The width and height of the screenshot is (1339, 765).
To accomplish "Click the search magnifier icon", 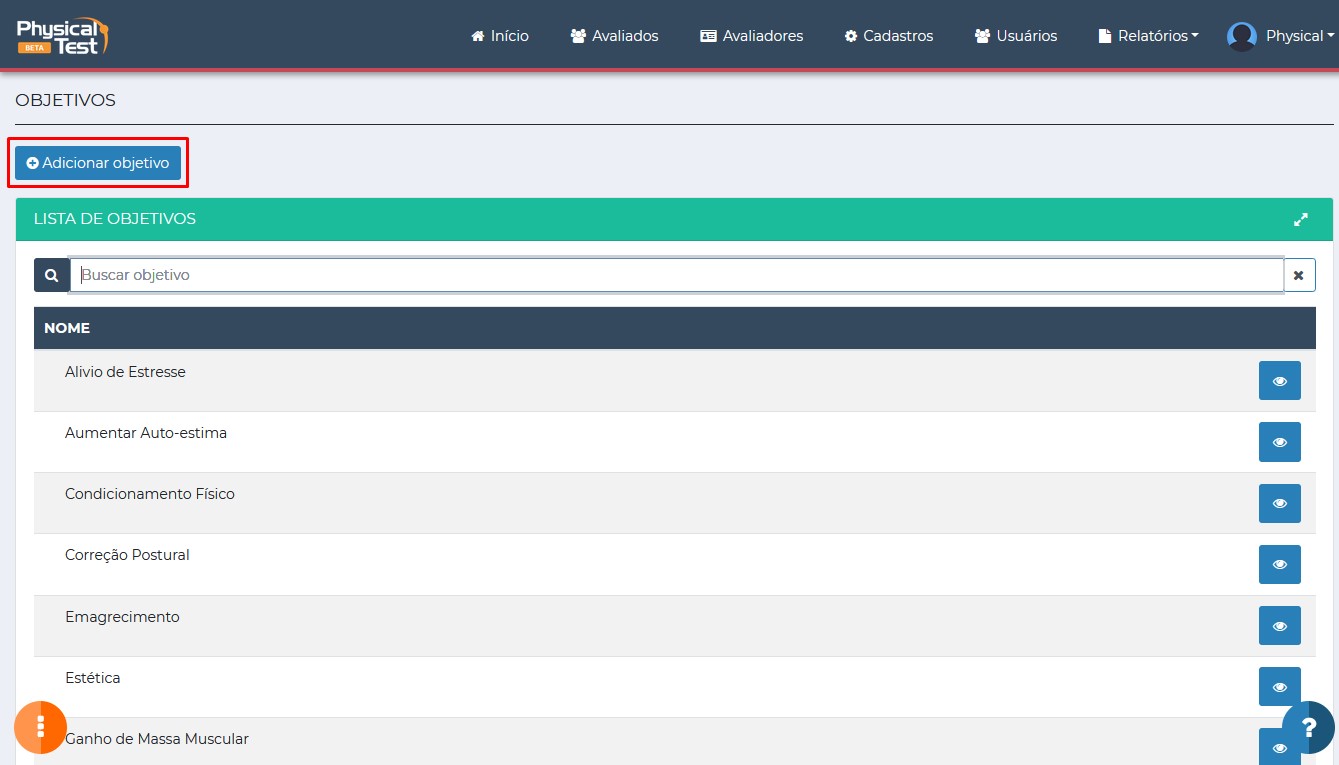I will [x=51, y=275].
